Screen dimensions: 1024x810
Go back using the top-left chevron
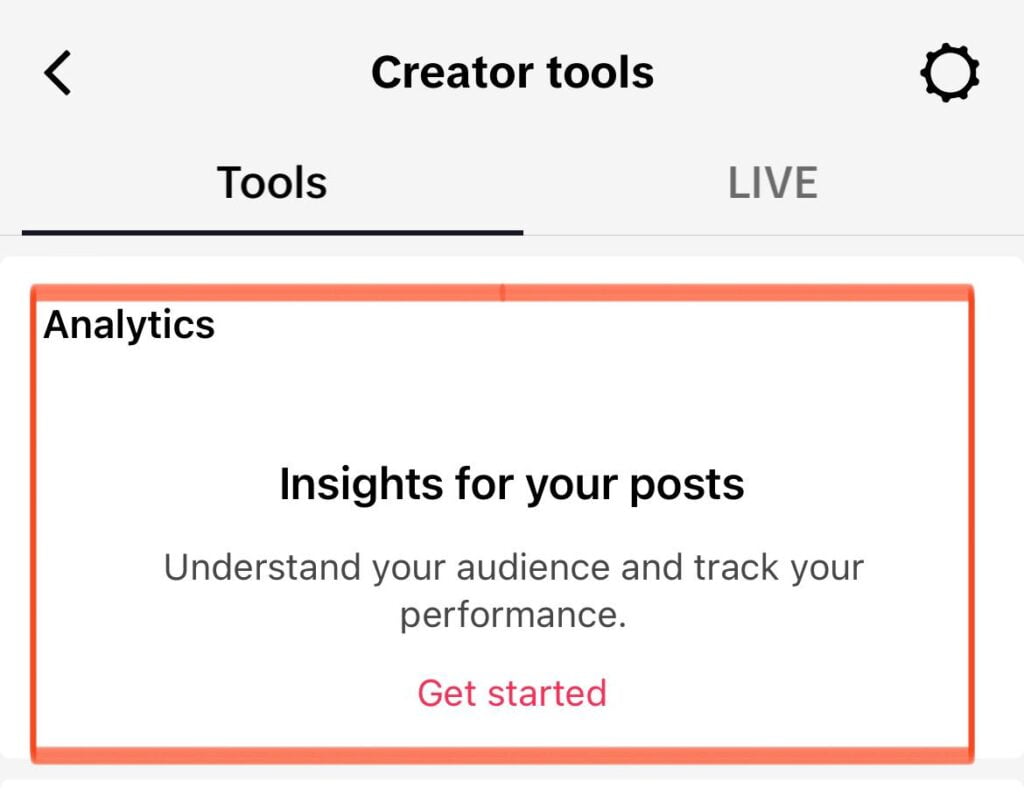(58, 73)
